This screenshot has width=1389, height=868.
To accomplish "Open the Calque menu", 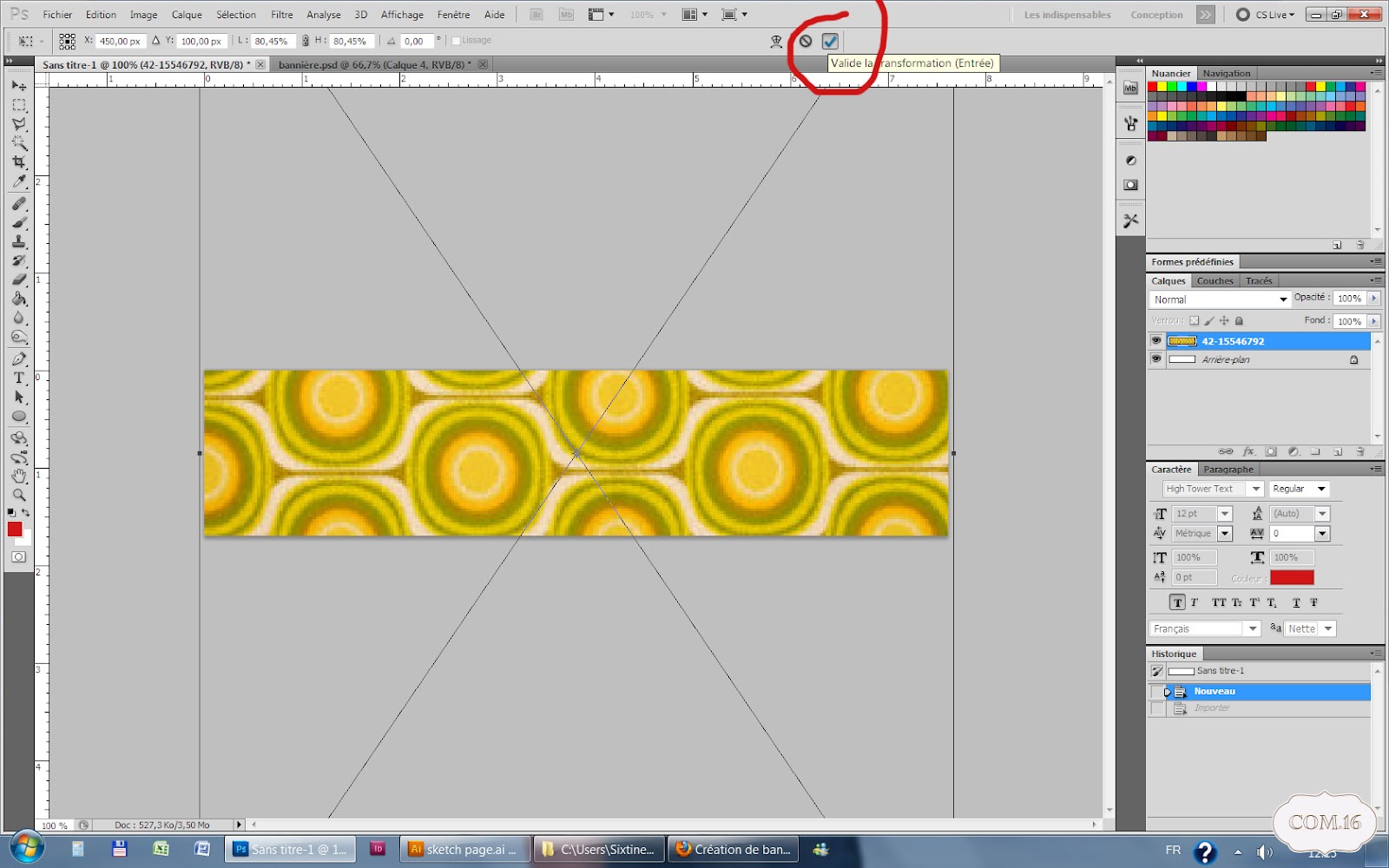I will click(187, 15).
